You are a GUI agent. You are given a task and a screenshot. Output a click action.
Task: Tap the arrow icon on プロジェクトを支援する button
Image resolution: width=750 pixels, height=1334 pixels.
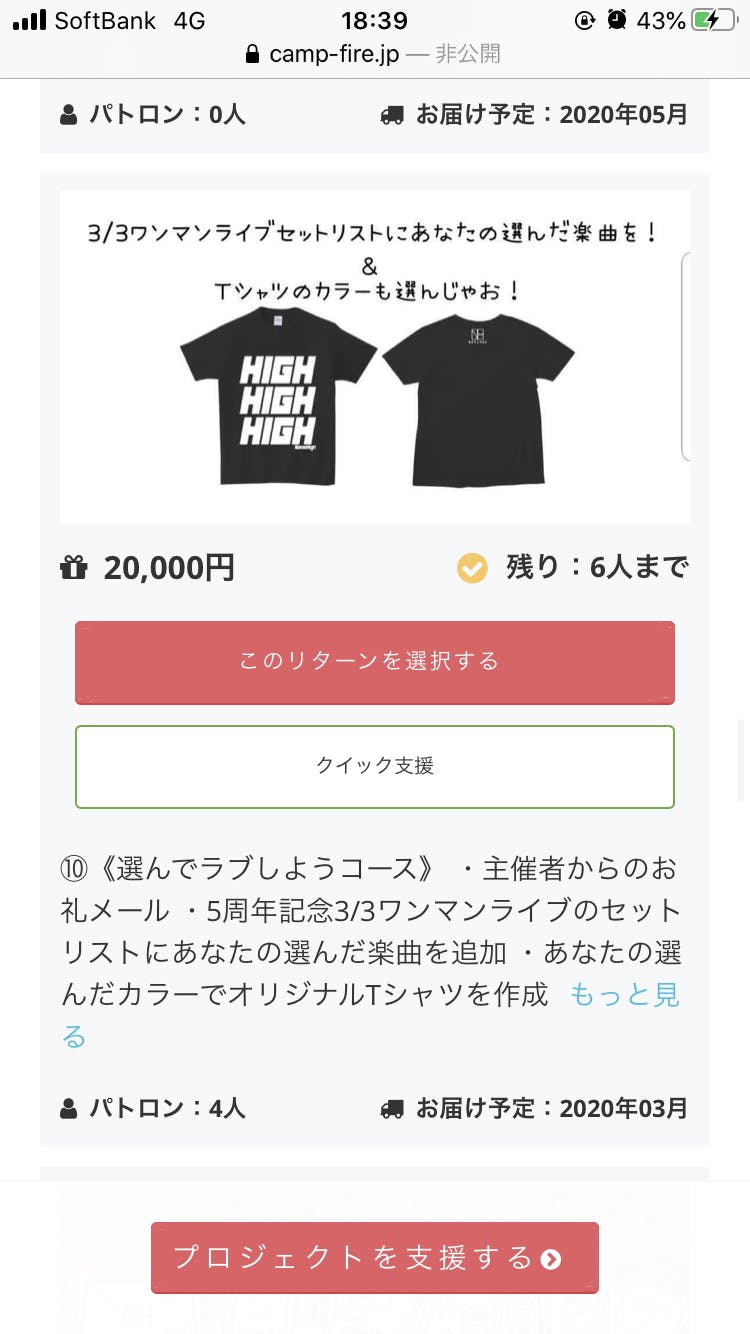click(550, 1259)
